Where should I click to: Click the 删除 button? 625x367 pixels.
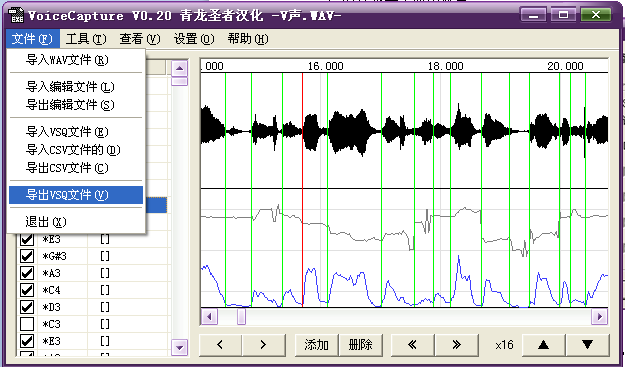[x=360, y=345]
